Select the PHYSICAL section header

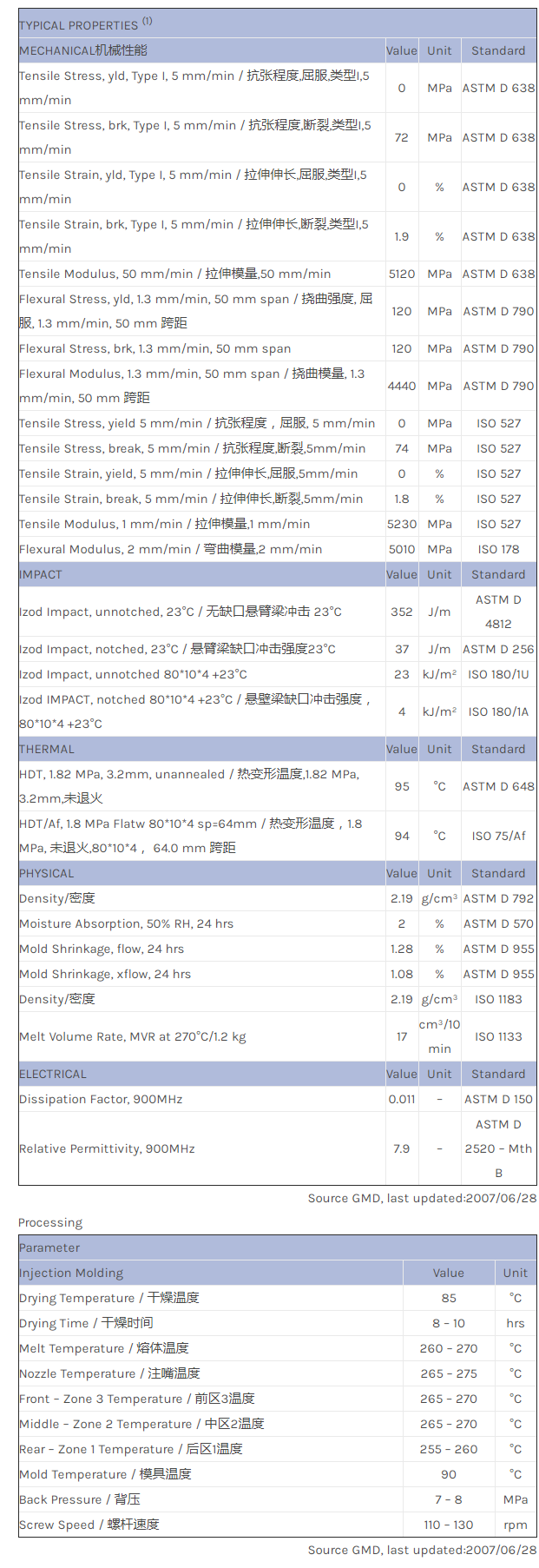47,873
